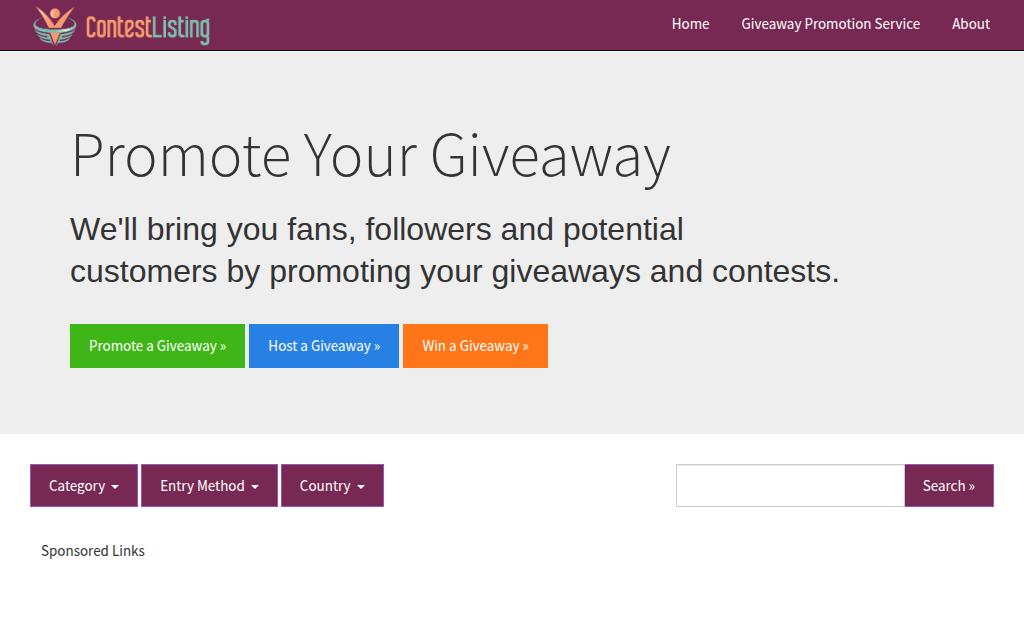Go to the Home page

[690, 24]
